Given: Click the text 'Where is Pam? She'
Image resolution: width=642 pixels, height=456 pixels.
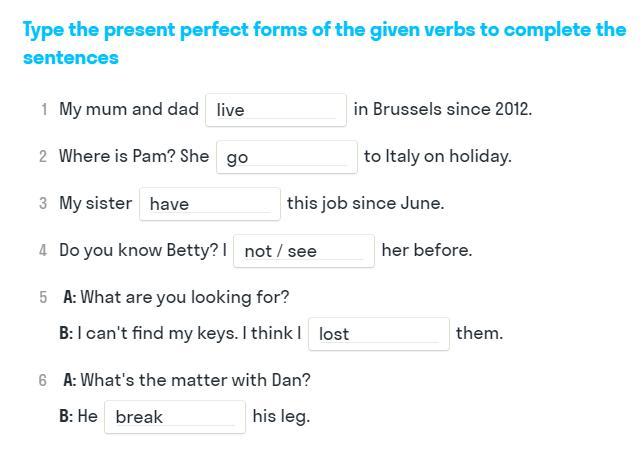Looking at the screenshot, I should click(134, 156).
